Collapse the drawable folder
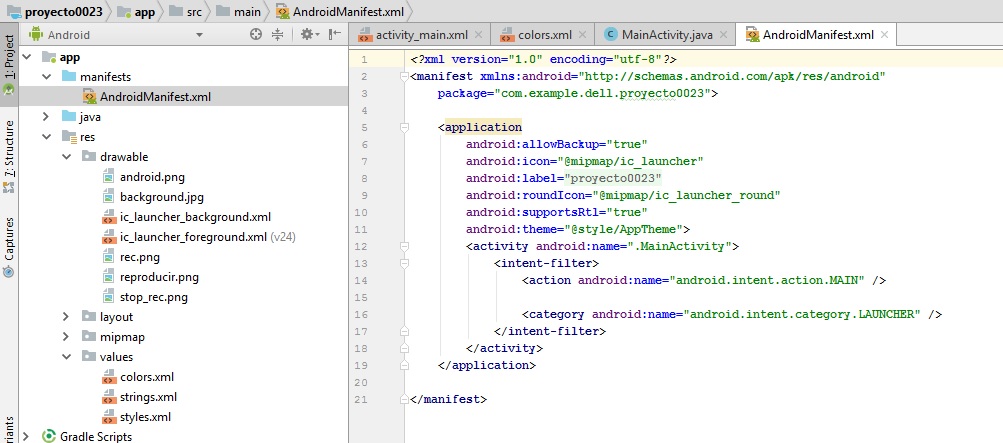This screenshot has height=443, width=1003. [65, 156]
